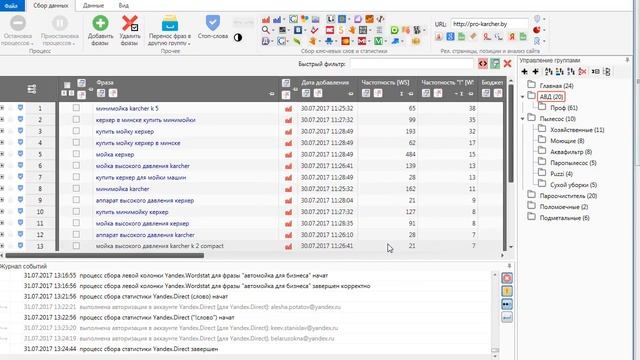Click the URL field with pro-karcher.by
Viewport: 640px width, 360px height.
489,24
